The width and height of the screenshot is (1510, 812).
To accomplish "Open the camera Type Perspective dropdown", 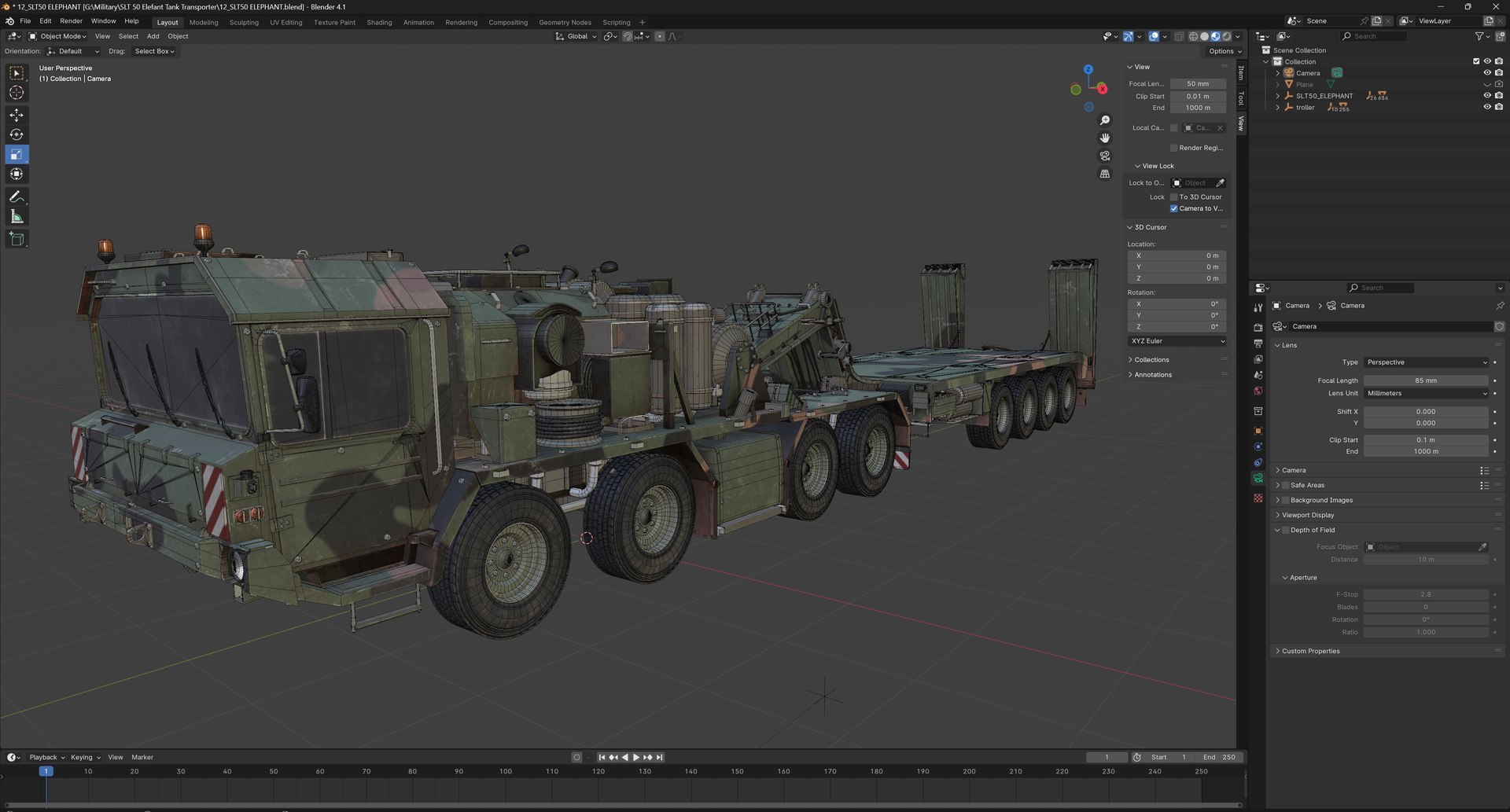I will point(1427,362).
